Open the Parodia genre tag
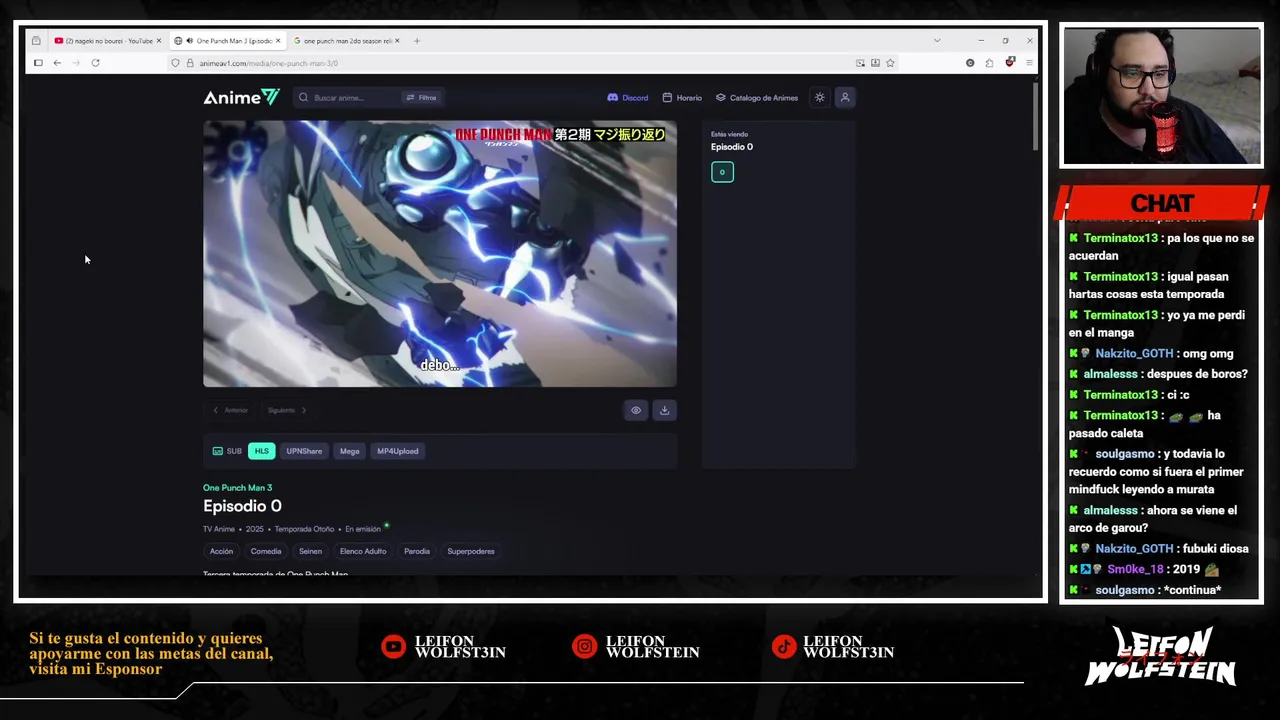The height and width of the screenshot is (720, 1280). (x=417, y=551)
